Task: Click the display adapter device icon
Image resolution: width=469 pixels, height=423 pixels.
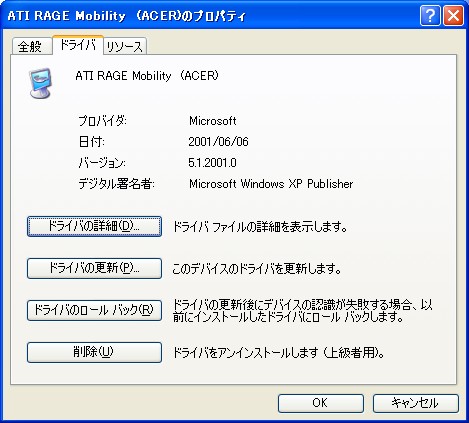Action: pos(40,83)
